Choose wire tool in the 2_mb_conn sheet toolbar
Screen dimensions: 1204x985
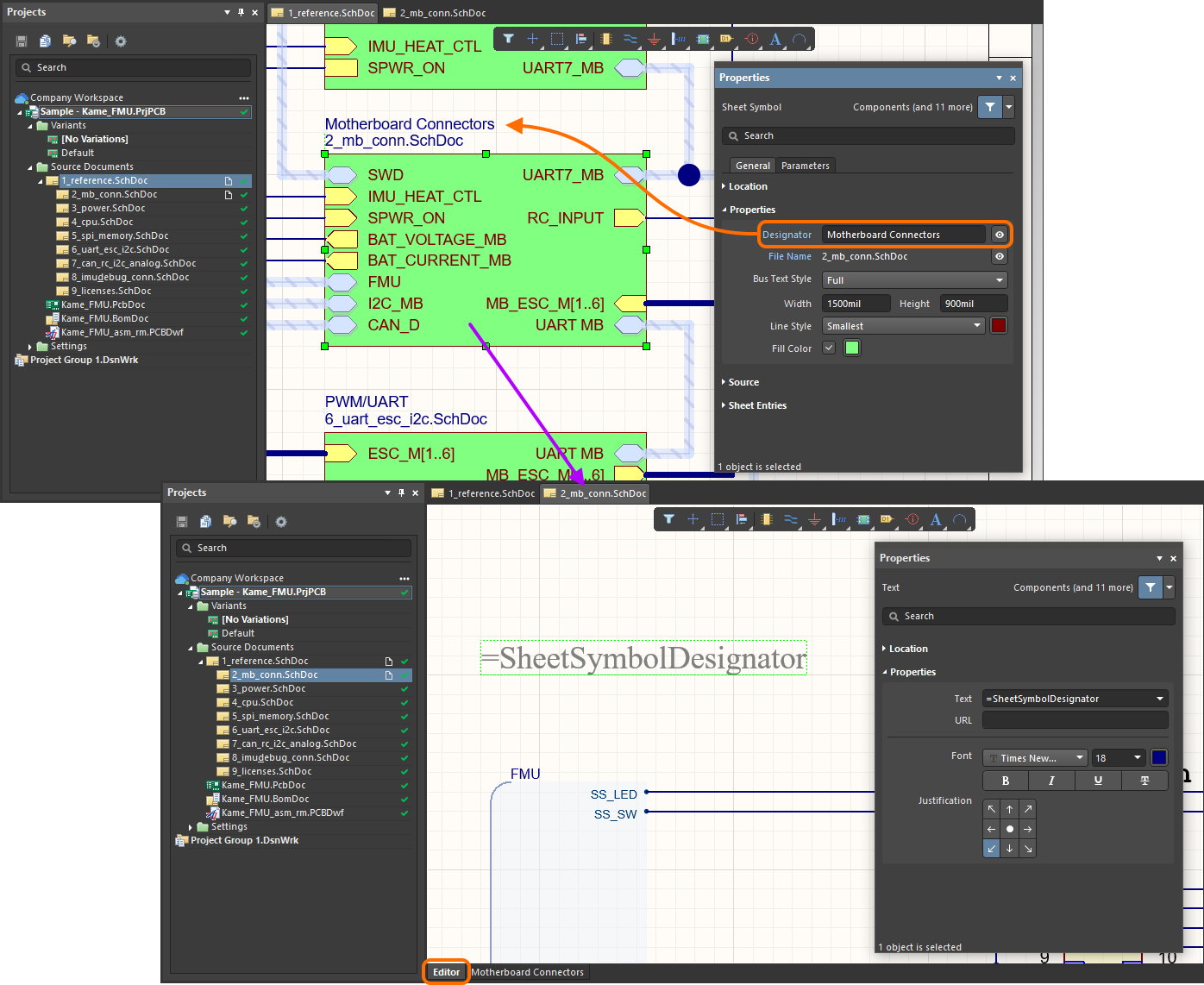click(790, 519)
